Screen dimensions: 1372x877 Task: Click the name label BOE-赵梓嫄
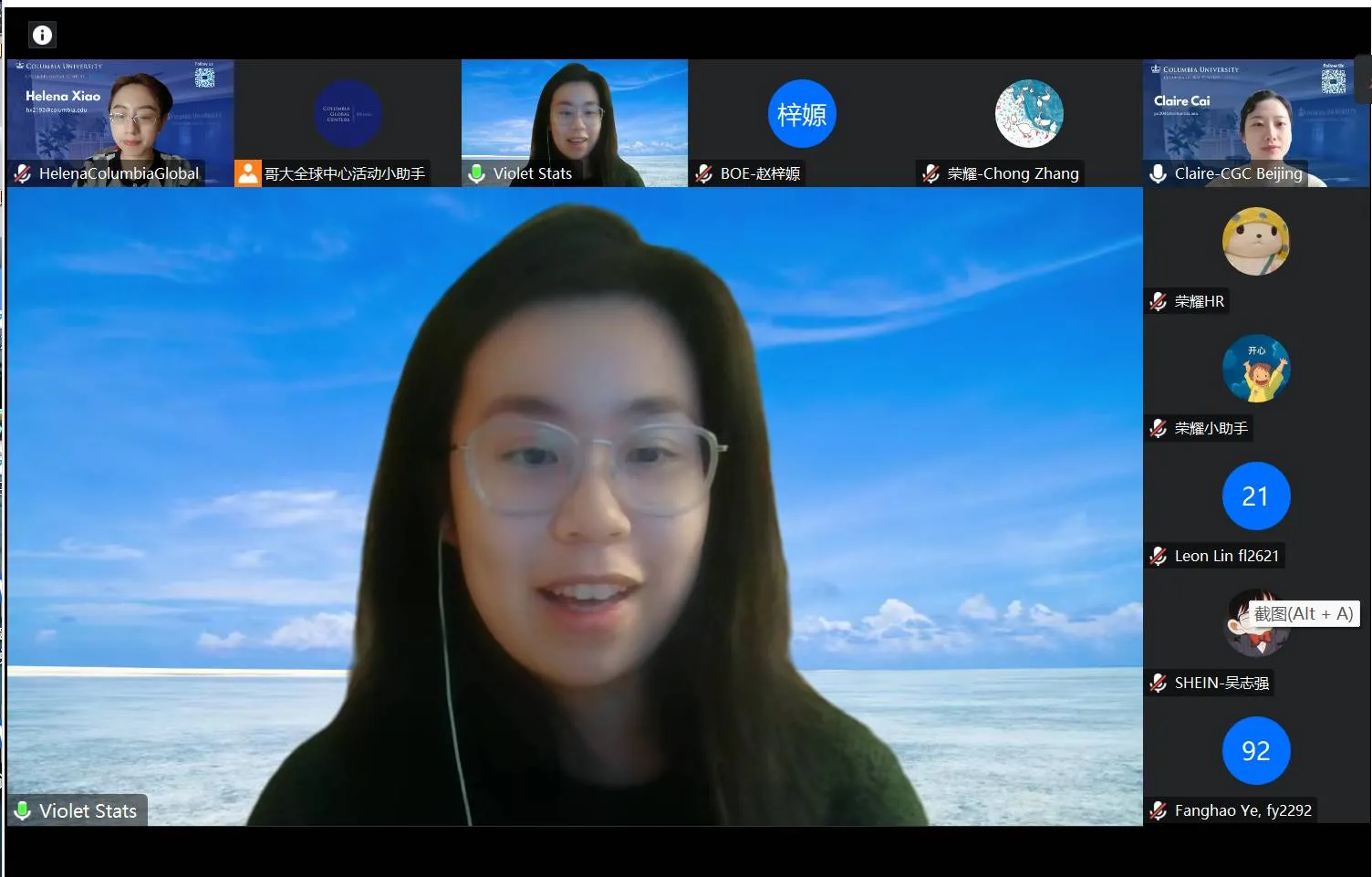(x=760, y=173)
